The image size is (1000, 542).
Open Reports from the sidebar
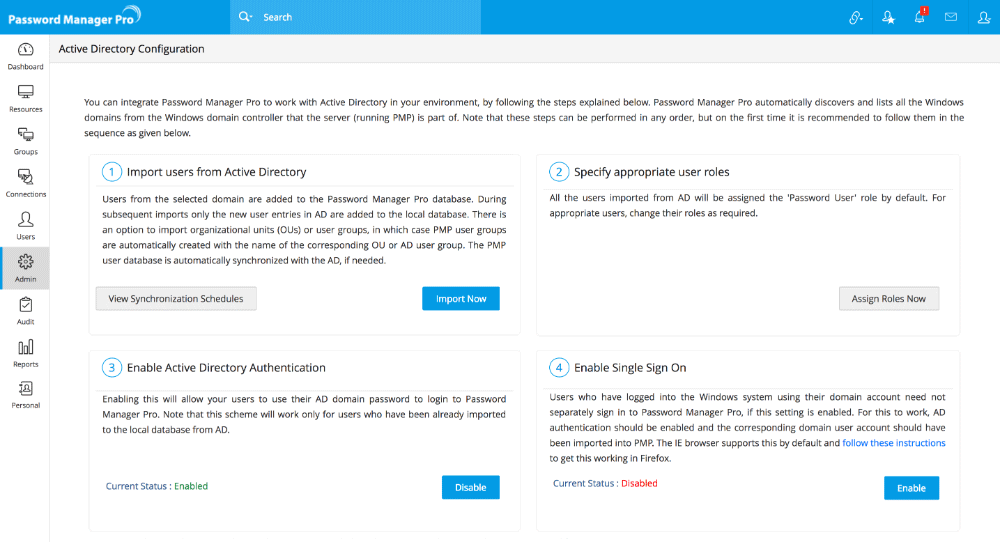25,353
